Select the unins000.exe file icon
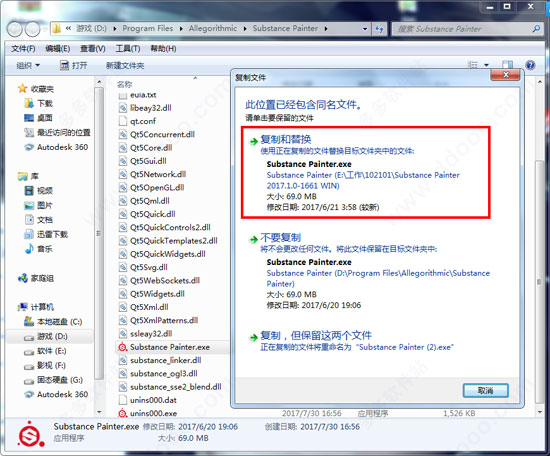Screen dimensions: 550x456 [122, 414]
